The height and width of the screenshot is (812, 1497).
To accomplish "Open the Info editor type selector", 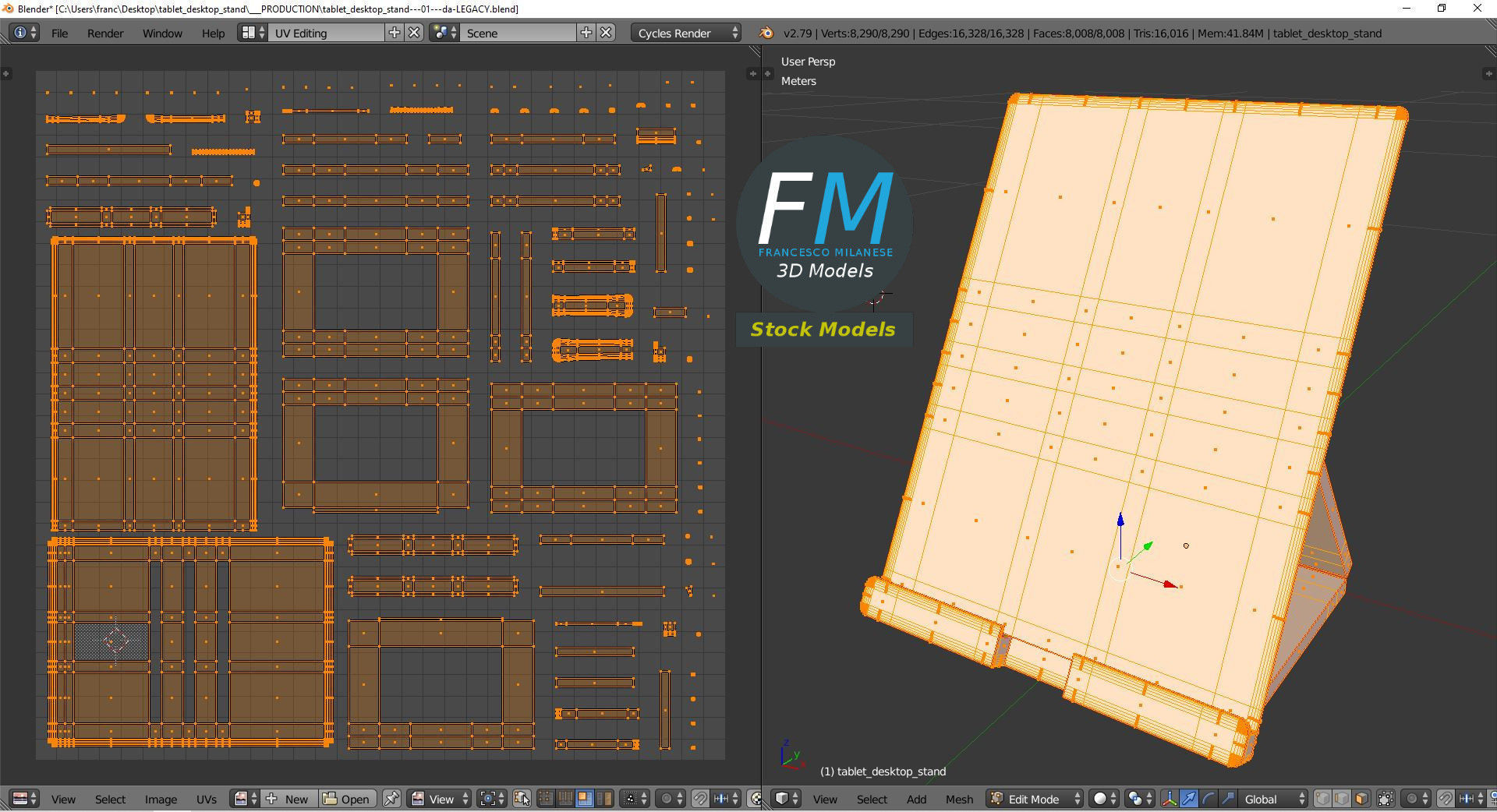I will [x=23, y=33].
